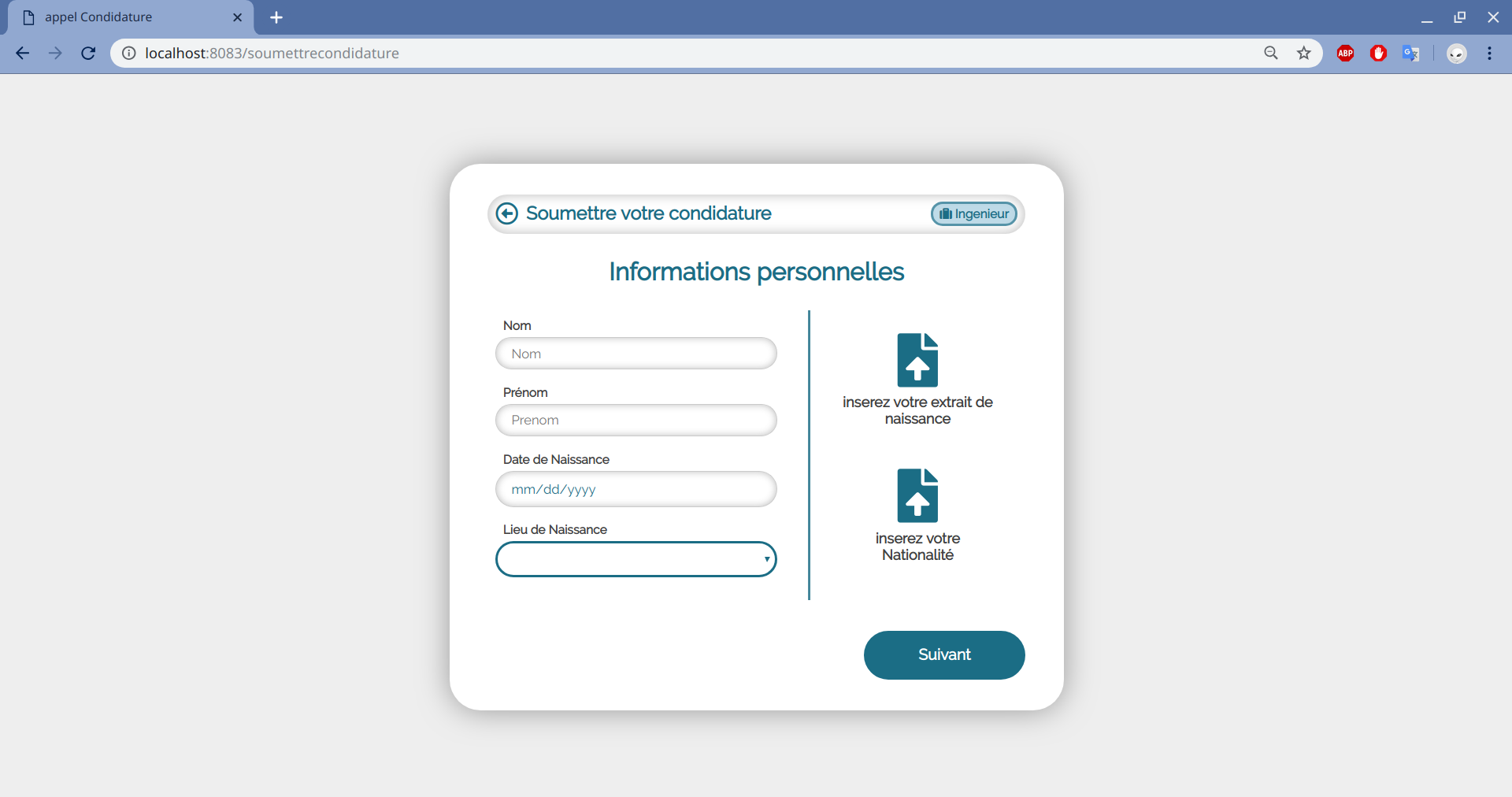The height and width of the screenshot is (797, 1512).
Task: Reload the current page
Action: tap(88, 53)
